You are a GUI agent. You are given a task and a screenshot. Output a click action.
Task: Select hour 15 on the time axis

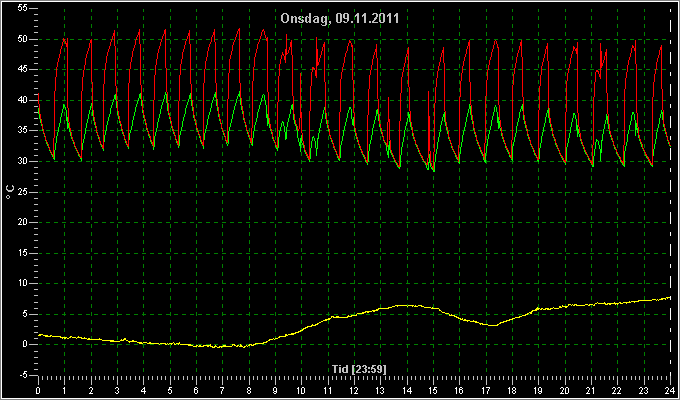click(433, 390)
